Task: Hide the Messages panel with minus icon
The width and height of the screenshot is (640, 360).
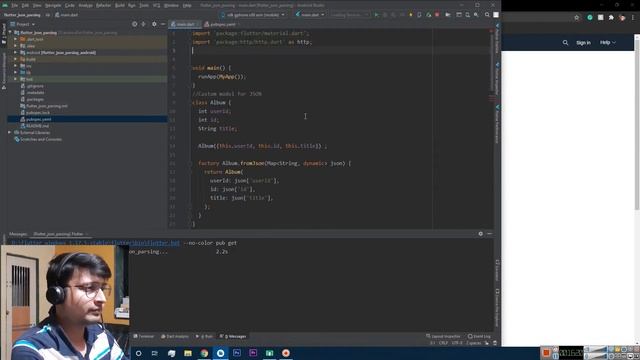Action: coord(489,234)
